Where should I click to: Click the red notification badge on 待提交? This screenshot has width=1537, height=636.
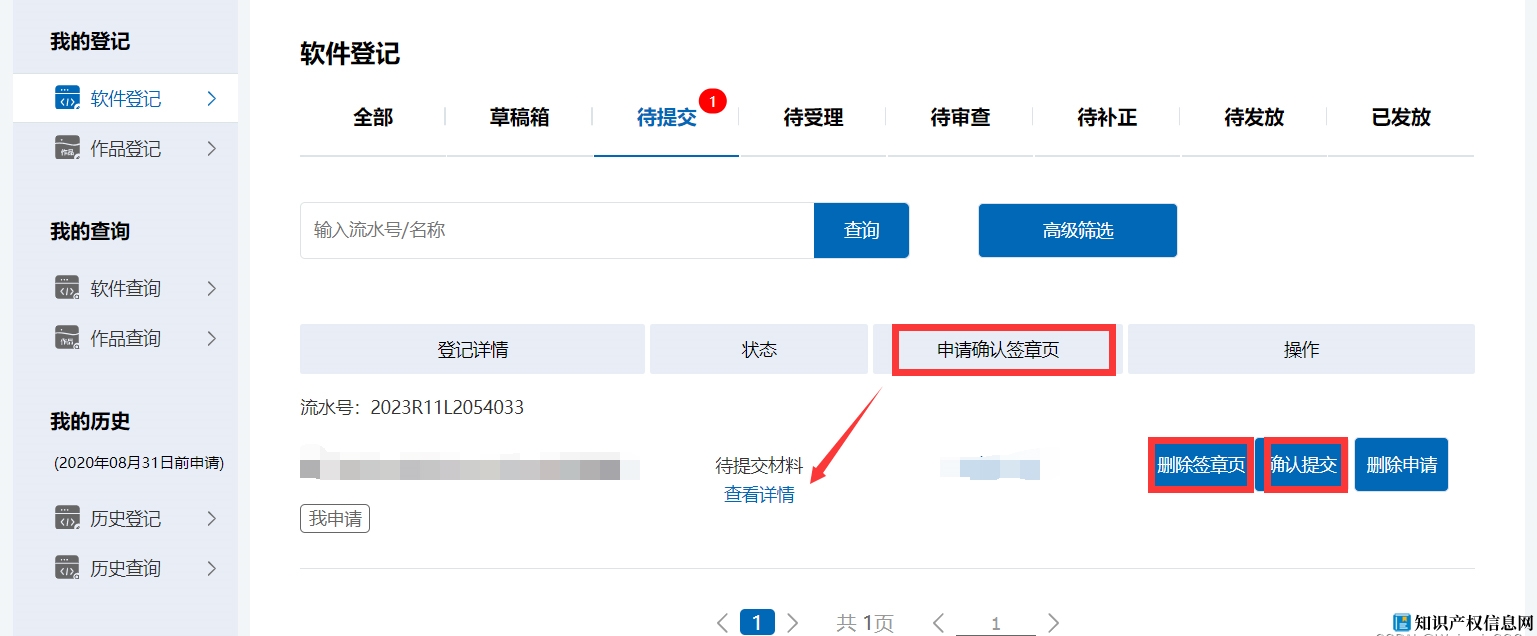(712, 101)
